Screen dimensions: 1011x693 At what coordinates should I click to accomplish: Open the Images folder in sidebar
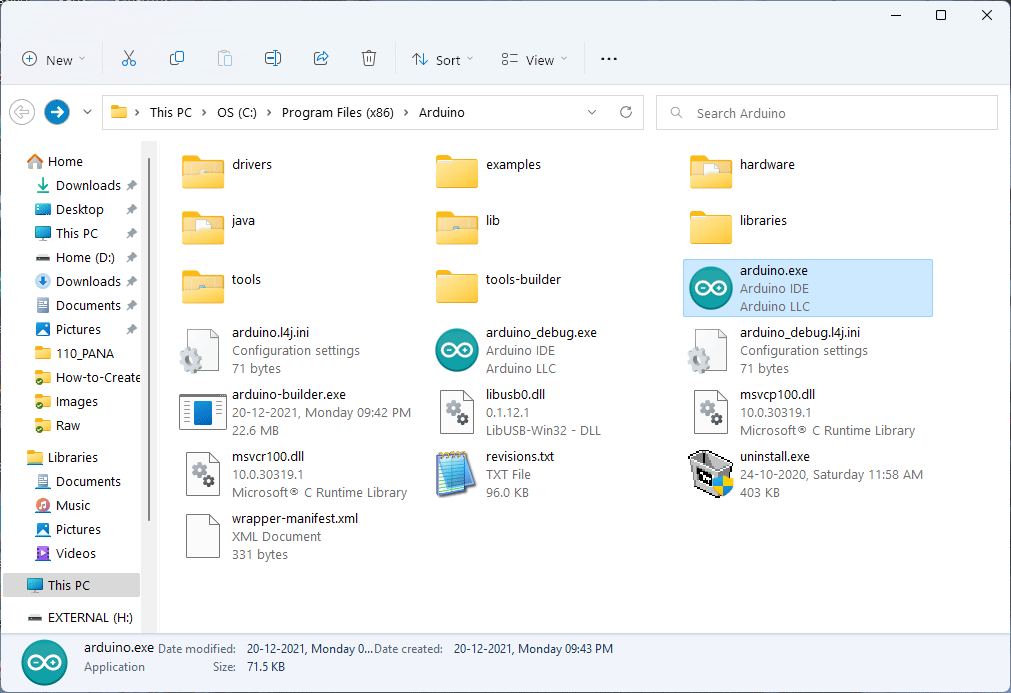[x=66, y=401]
